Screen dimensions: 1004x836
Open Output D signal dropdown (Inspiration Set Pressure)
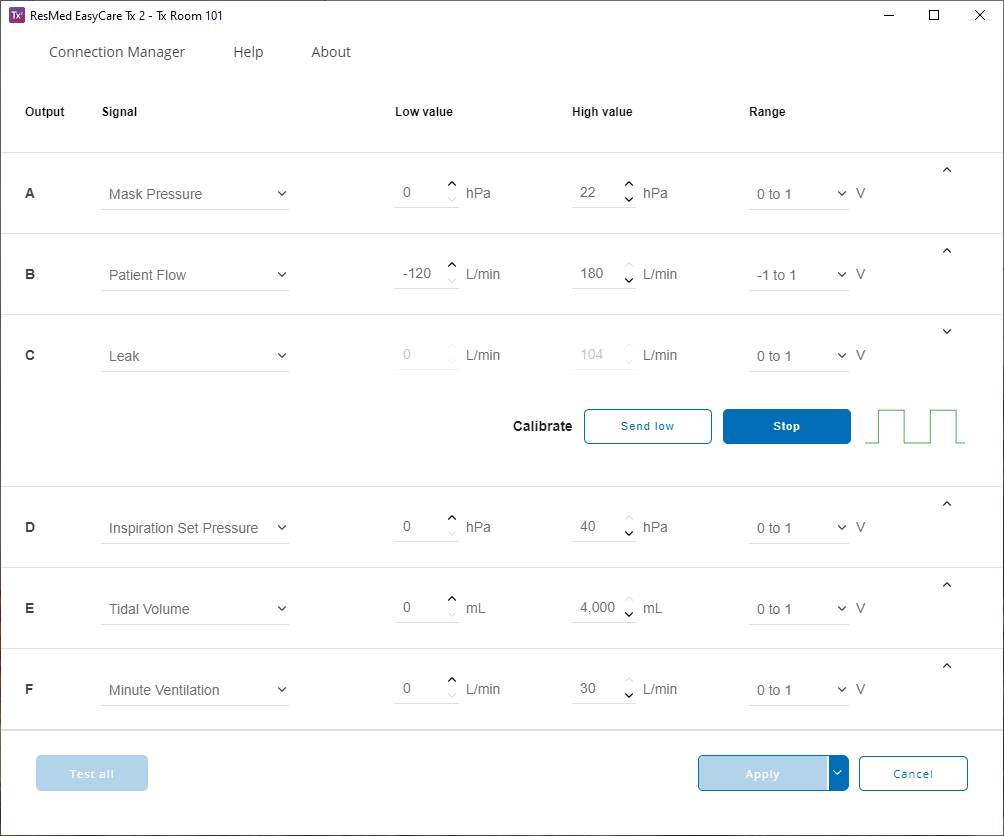point(195,528)
